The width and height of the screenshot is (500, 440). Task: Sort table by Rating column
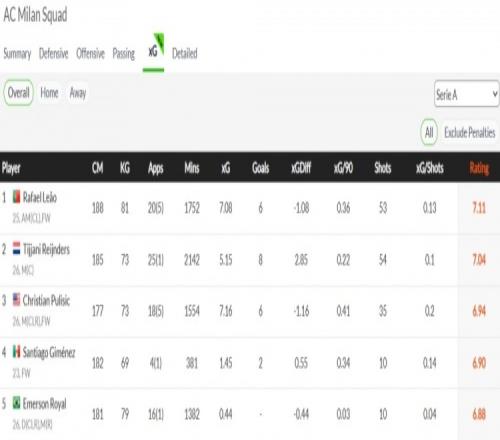coord(479,168)
